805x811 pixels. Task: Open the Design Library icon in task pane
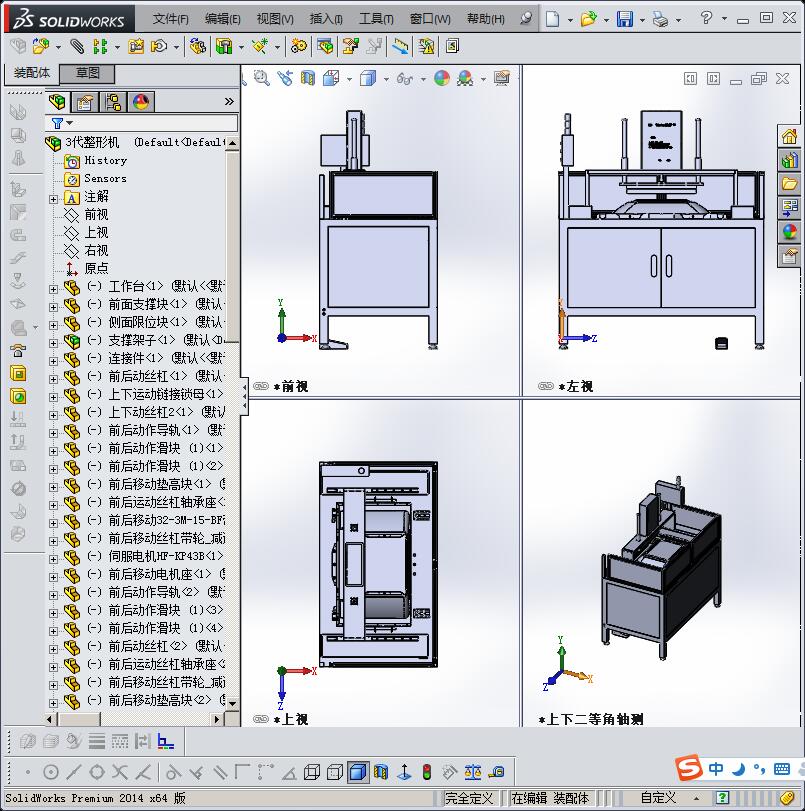789,160
